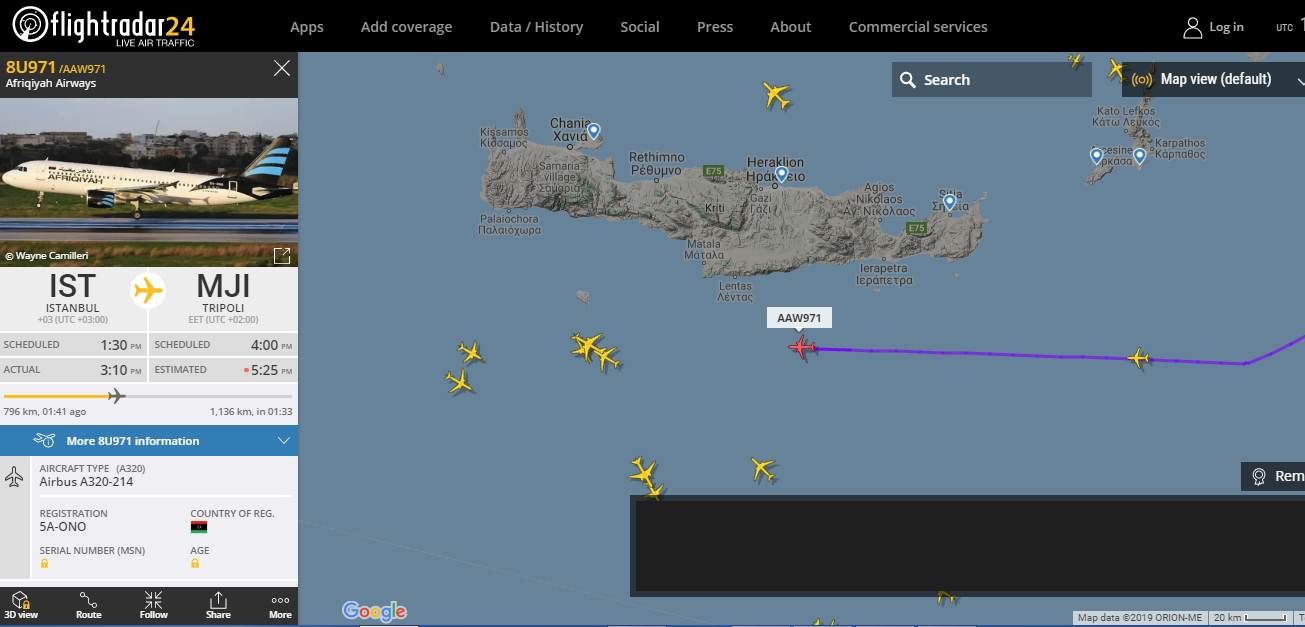Enable Follow for this flight
The image size is (1305, 627).
[x=154, y=605]
